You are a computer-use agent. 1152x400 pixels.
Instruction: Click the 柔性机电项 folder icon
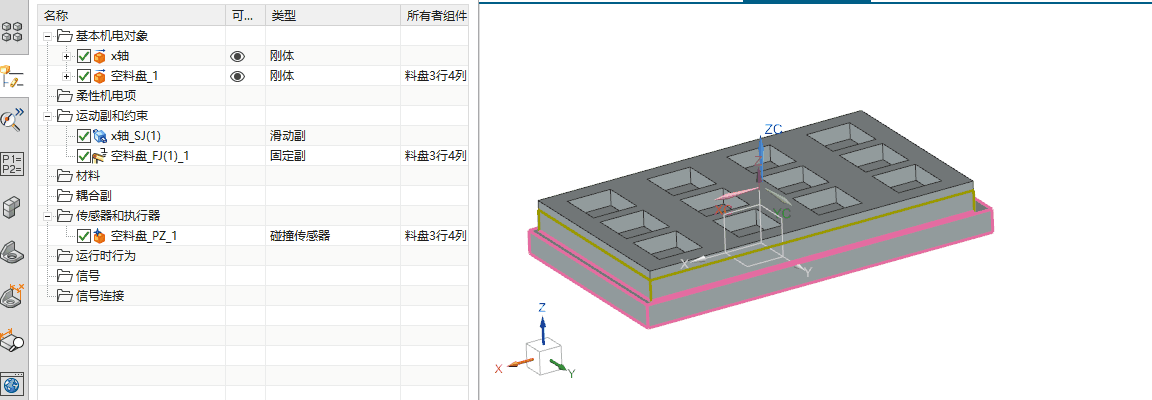(65, 96)
